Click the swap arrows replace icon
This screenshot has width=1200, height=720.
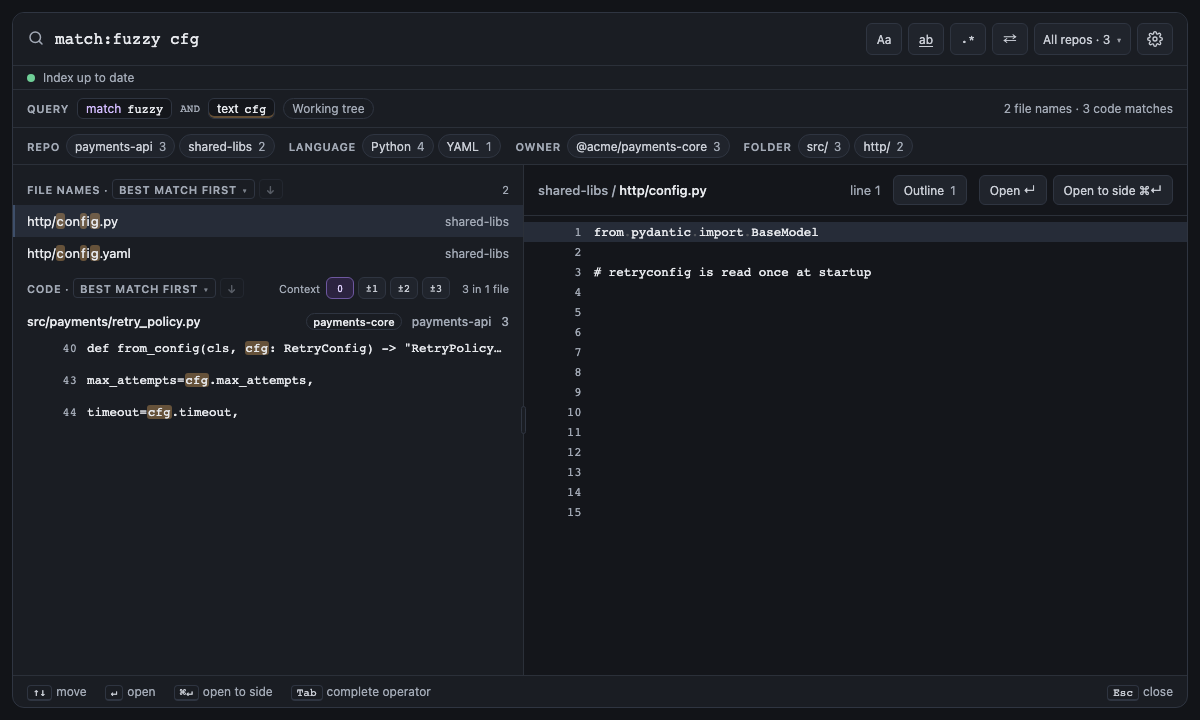1010,39
